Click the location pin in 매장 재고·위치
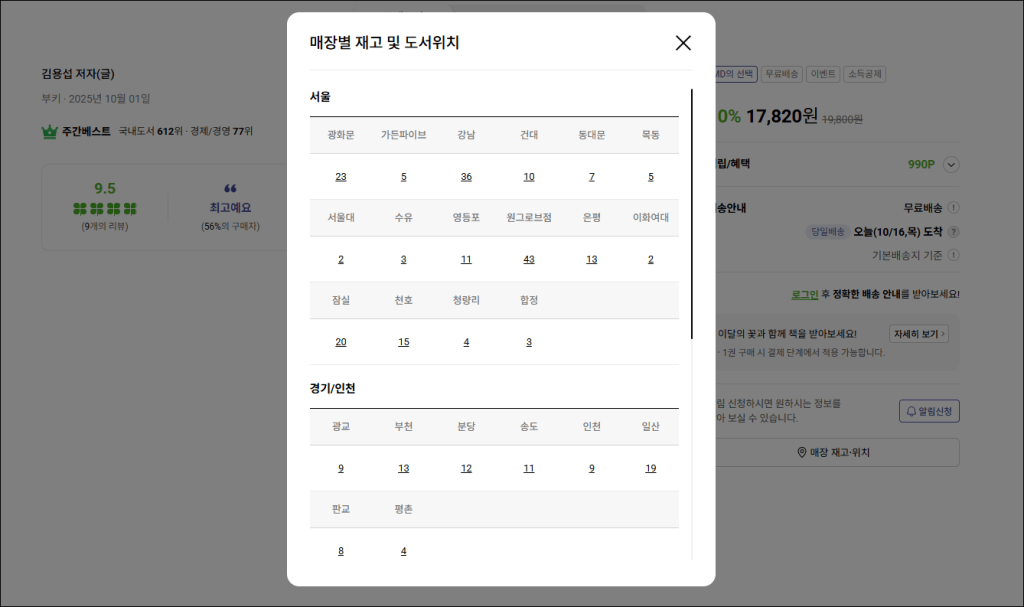The image size is (1024, 607). [801, 452]
